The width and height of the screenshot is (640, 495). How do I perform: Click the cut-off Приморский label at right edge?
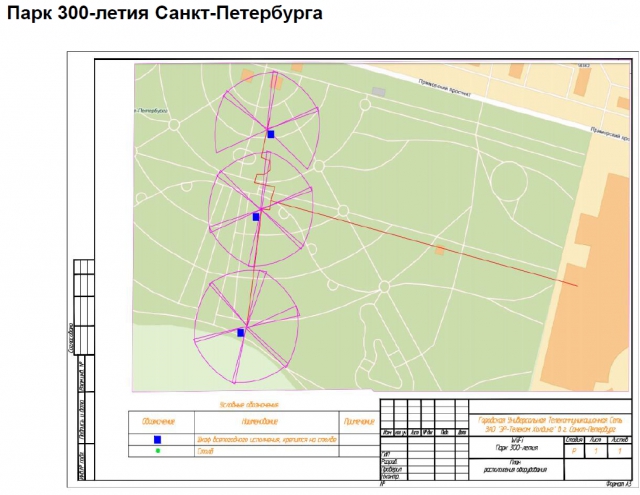pyautogui.click(x=610, y=134)
